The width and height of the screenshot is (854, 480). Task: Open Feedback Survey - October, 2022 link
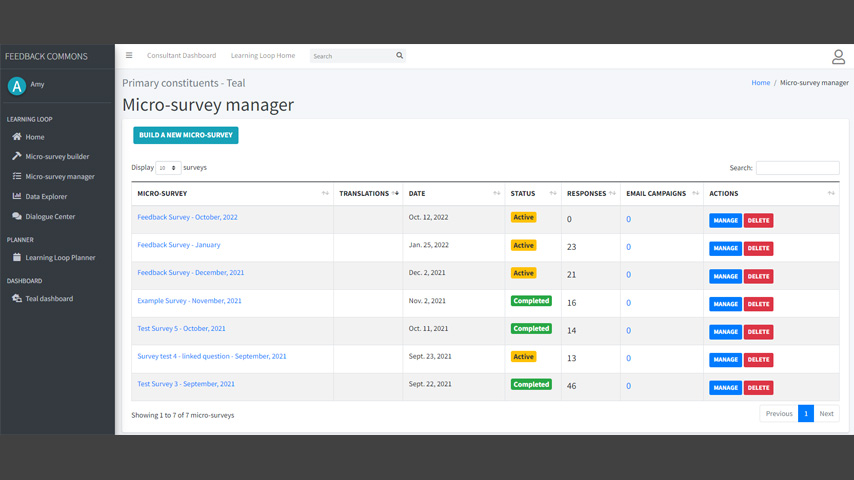click(187, 217)
